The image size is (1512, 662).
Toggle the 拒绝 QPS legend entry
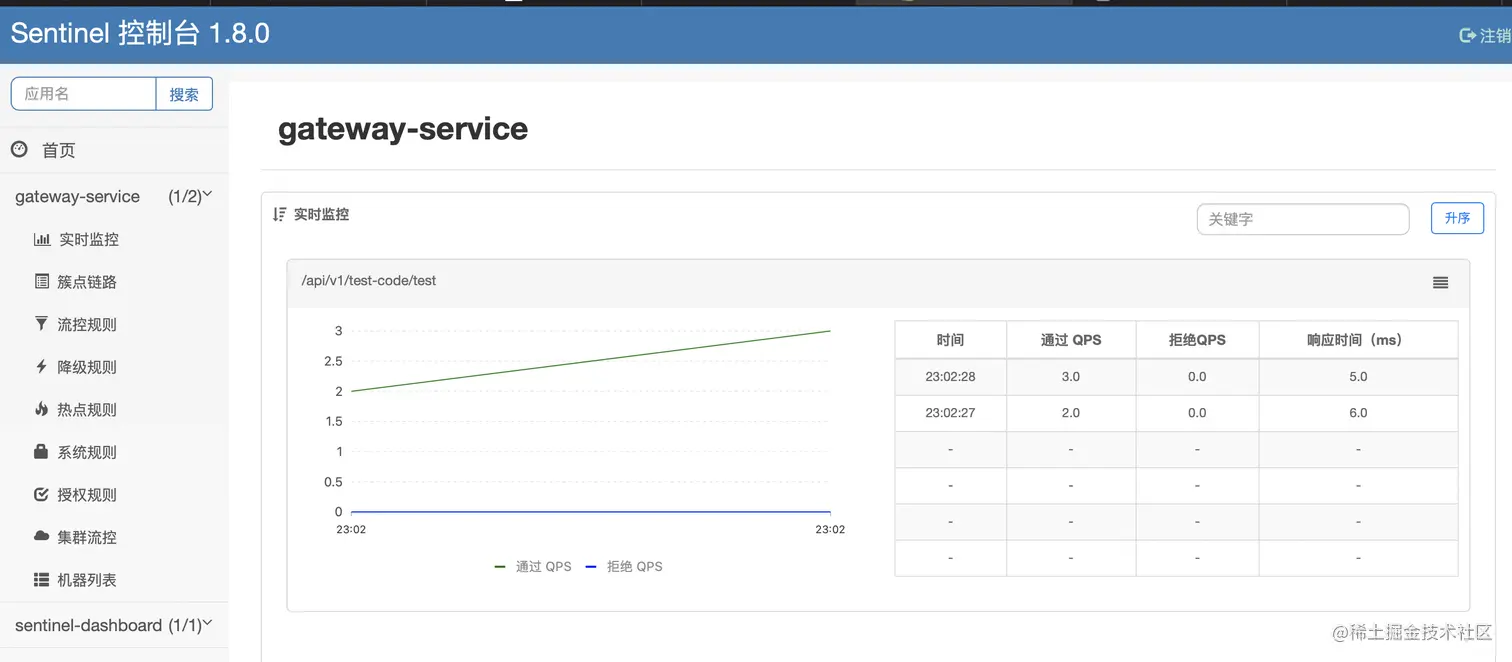(x=624, y=566)
